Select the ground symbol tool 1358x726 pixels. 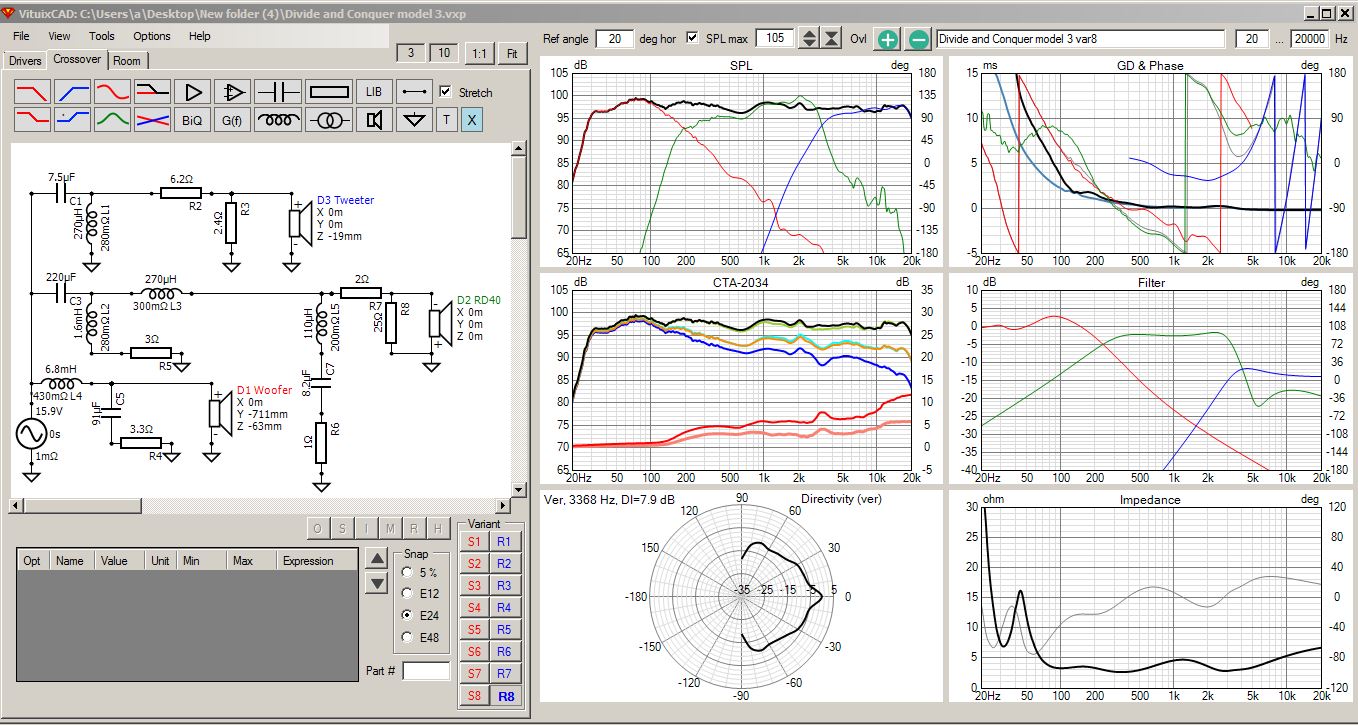point(414,120)
